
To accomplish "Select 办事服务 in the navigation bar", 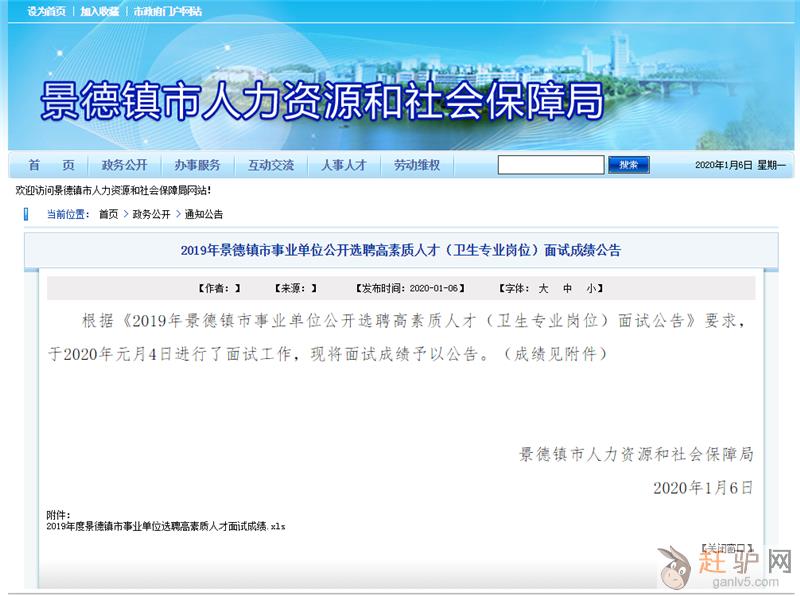I will tap(197, 165).
